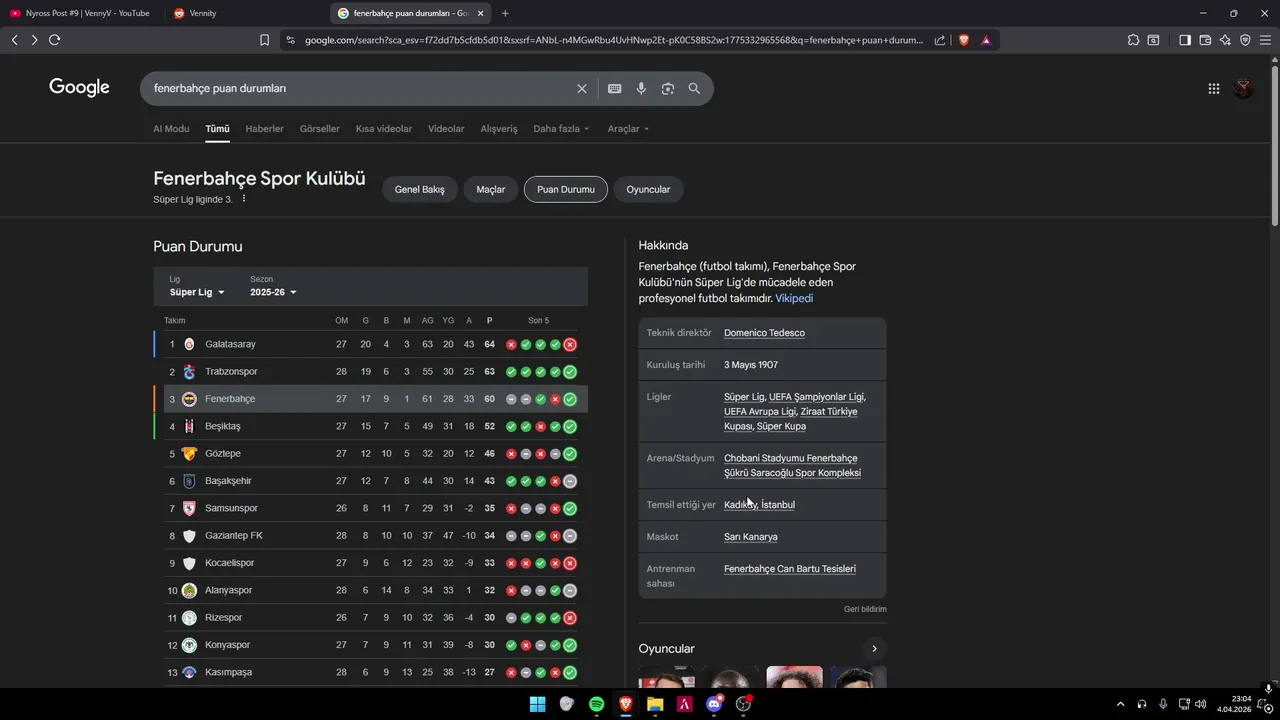Reload the page
The image size is (1280, 720).
(x=54, y=40)
